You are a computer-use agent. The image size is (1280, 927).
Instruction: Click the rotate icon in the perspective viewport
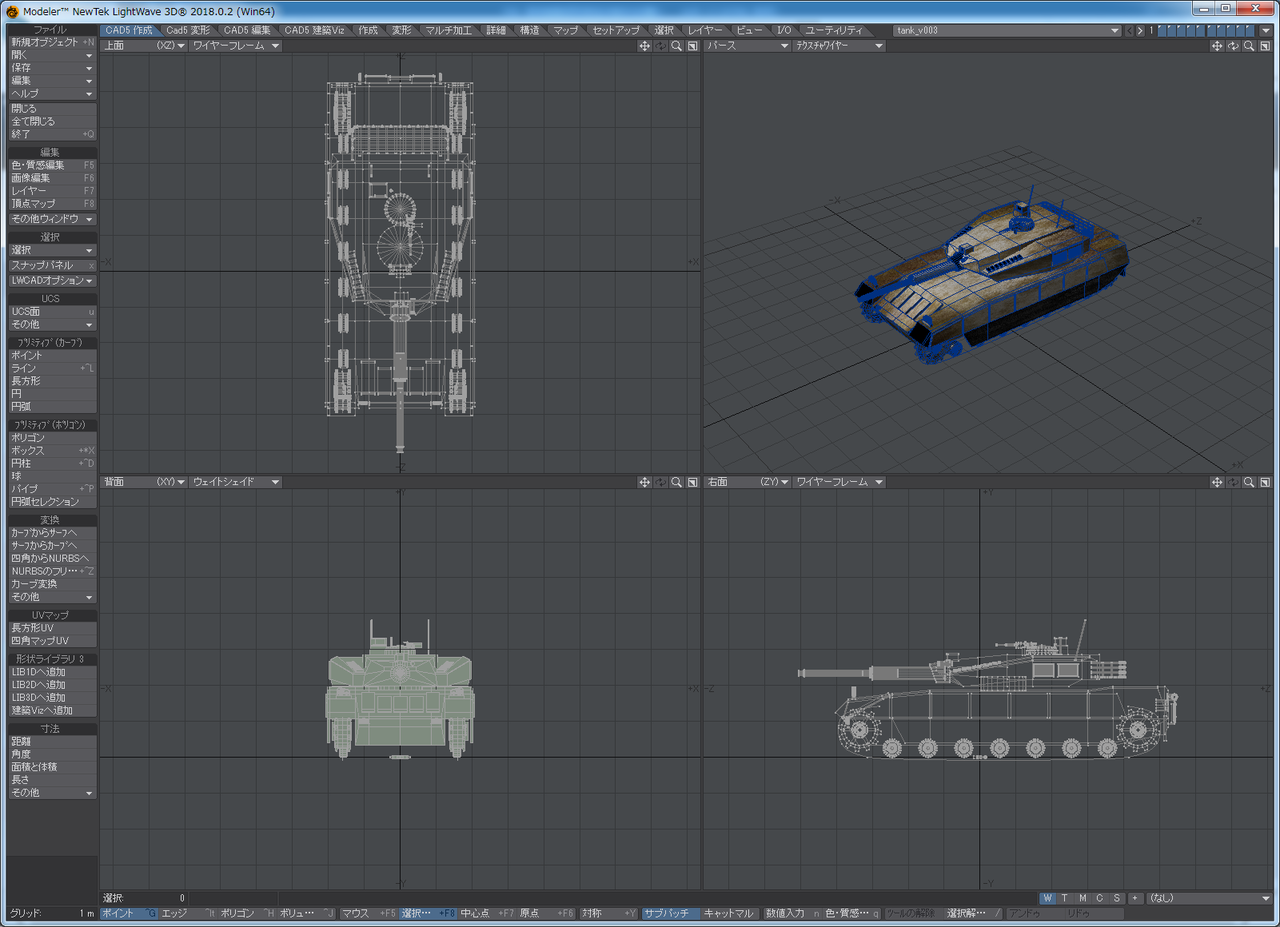pos(1233,46)
